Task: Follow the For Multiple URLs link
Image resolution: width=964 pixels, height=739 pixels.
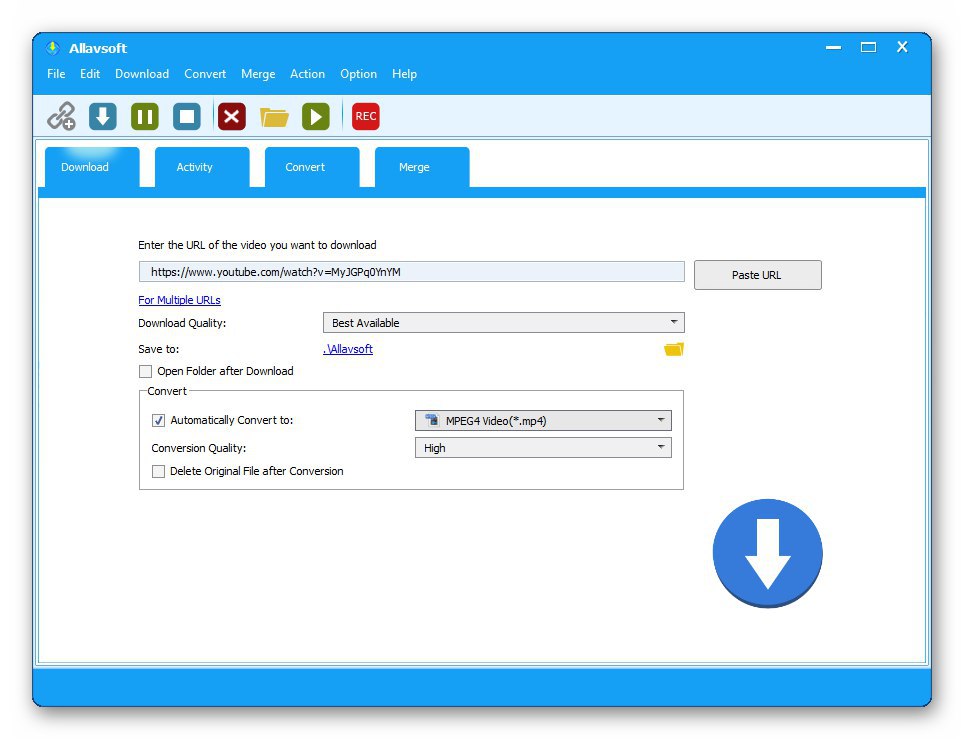Action: tap(180, 300)
